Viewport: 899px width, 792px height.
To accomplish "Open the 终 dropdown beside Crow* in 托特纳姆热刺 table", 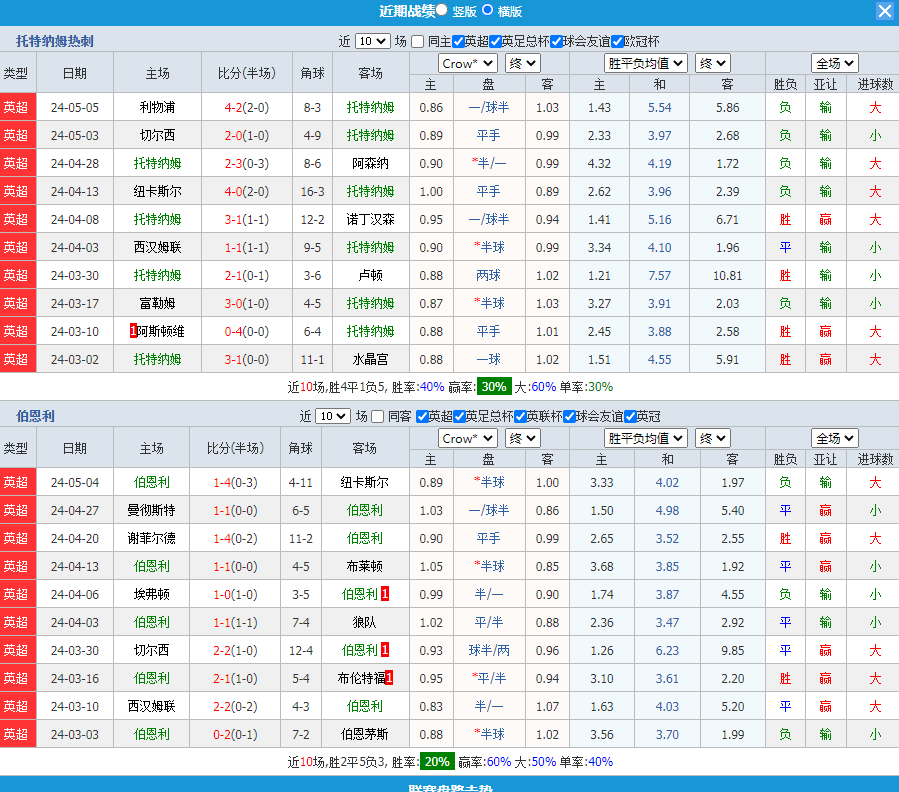I will point(523,63).
